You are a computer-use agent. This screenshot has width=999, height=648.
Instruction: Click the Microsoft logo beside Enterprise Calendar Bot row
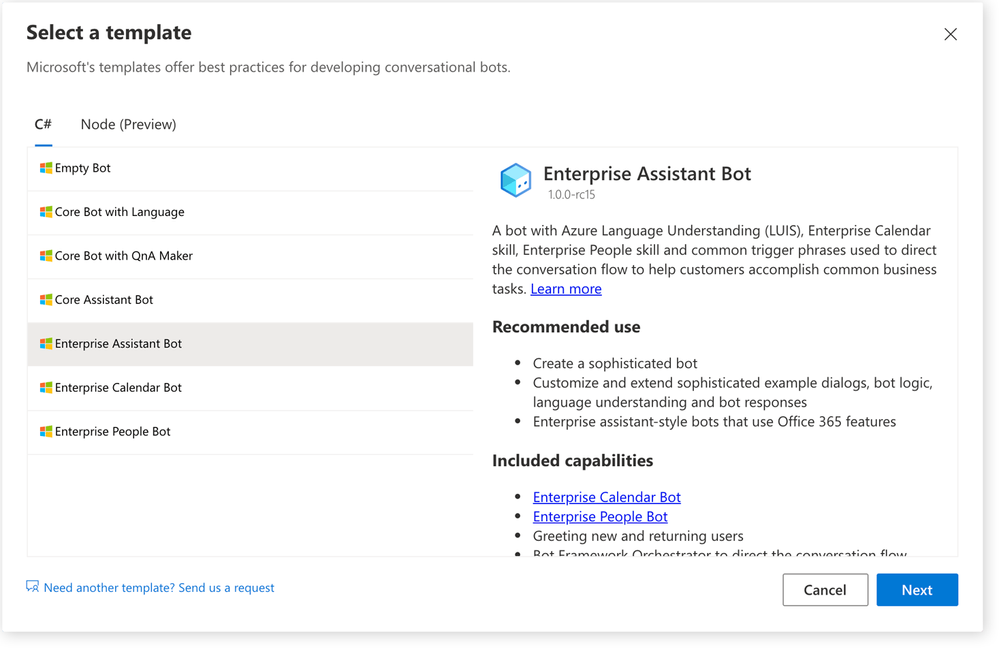pyautogui.click(x=46, y=388)
